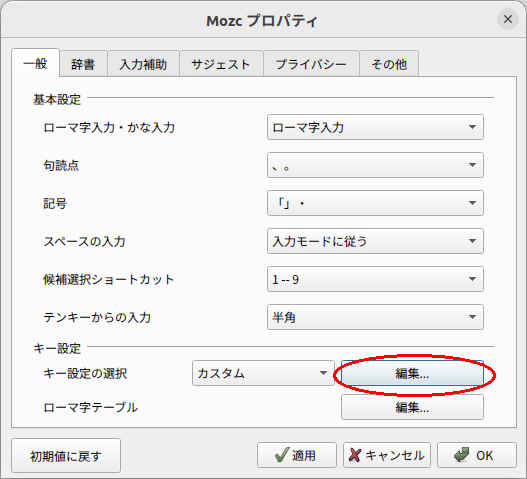The height and width of the screenshot is (479, 527).
Task: Expand the 句読点 punctuation dropdown
Action: point(375,165)
